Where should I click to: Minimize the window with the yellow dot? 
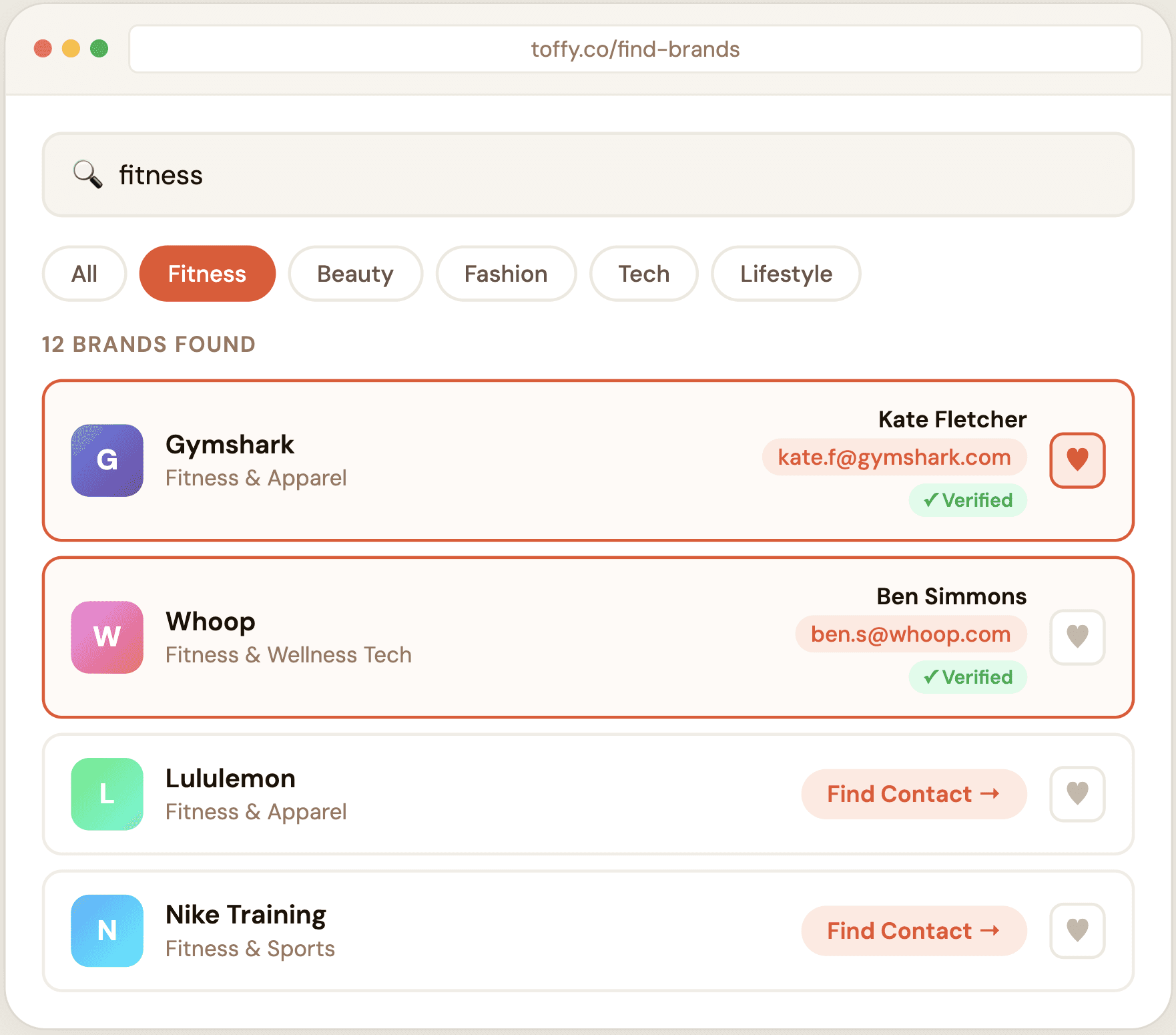(71, 49)
